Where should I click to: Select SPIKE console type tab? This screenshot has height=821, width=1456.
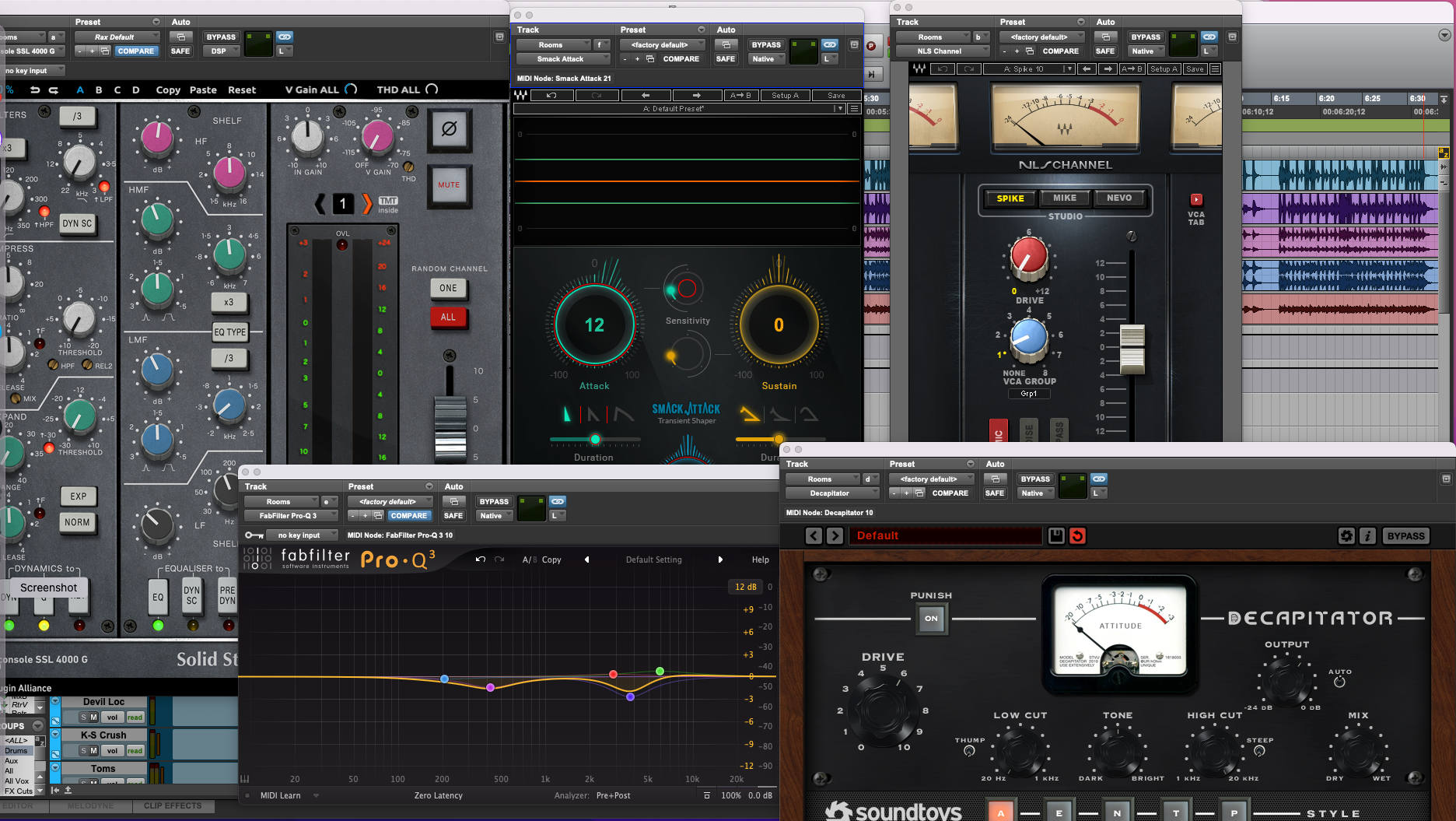[1010, 198]
